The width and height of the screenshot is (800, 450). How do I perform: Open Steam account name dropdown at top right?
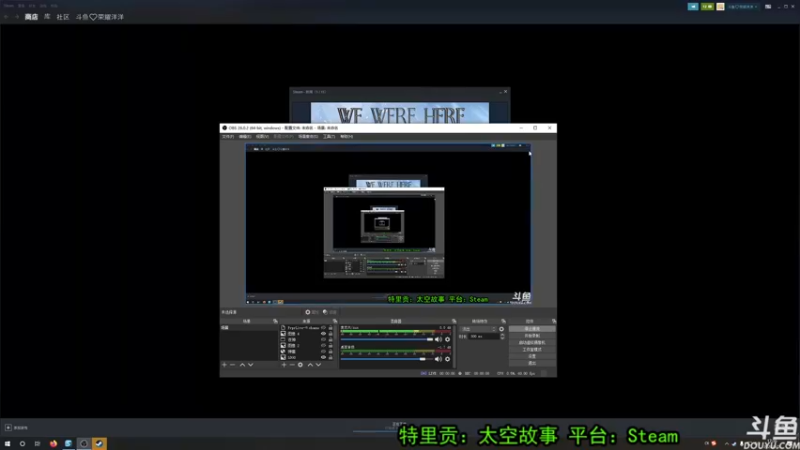pyautogui.click(x=743, y=7)
